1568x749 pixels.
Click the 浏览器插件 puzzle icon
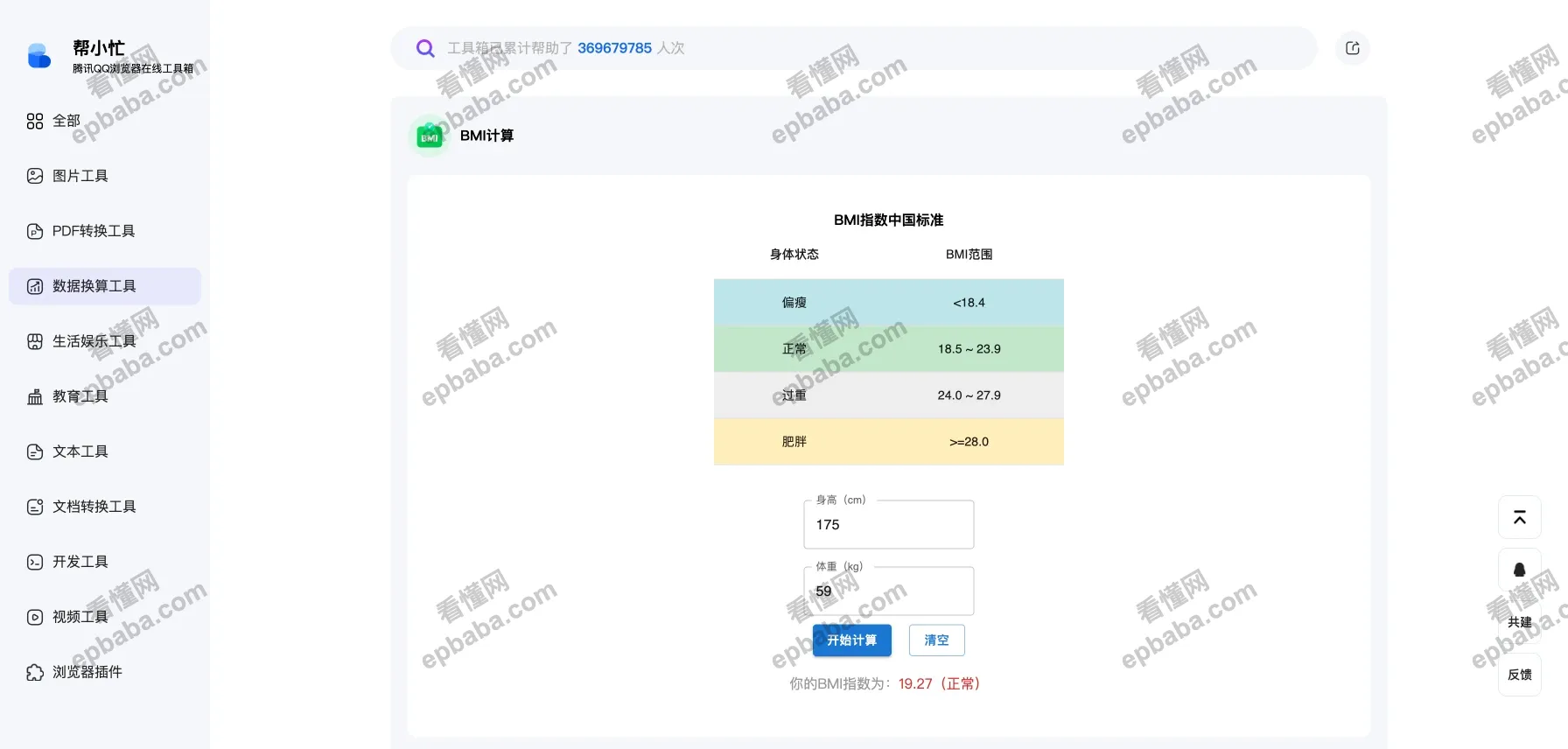(35, 672)
